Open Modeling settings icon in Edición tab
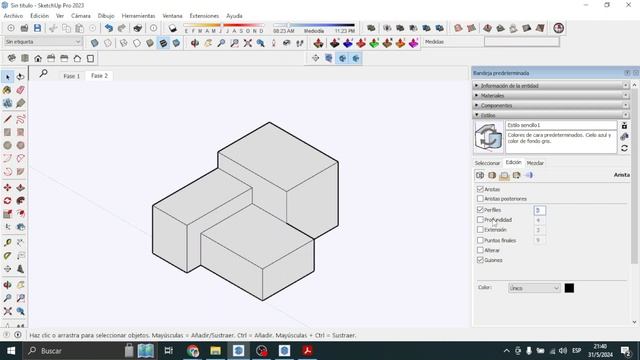This screenshot has width=640, height=360. [x=529, y=175]
